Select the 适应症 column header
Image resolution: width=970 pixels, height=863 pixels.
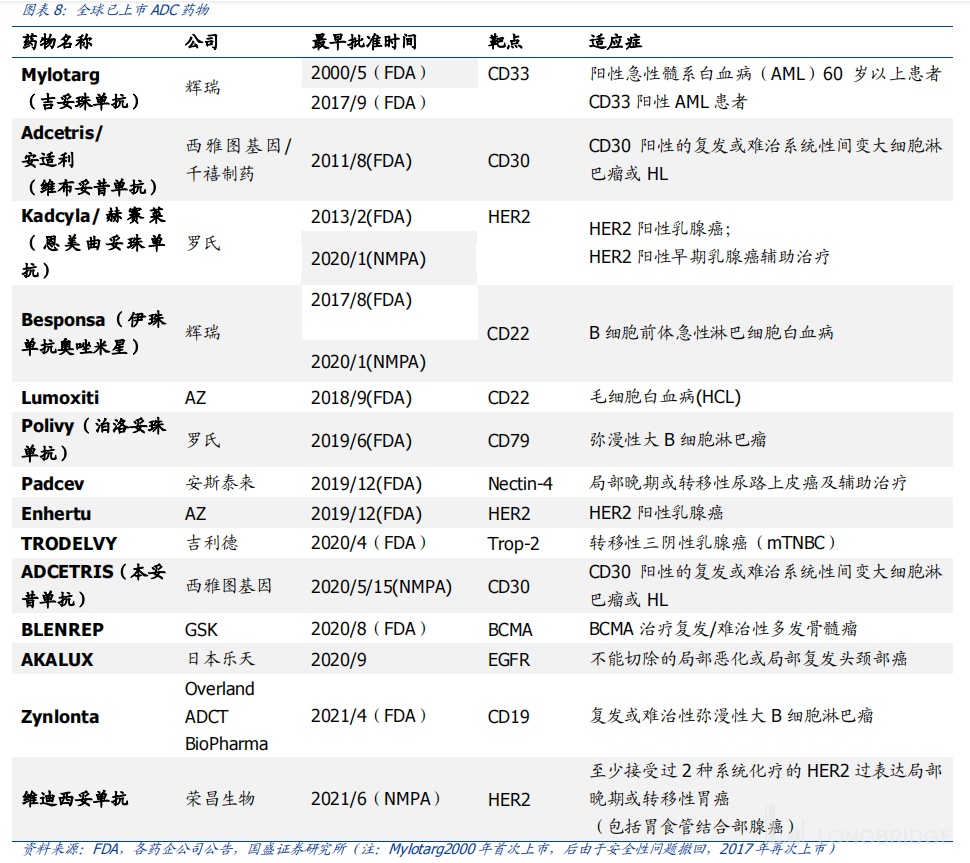pos(615,42)
